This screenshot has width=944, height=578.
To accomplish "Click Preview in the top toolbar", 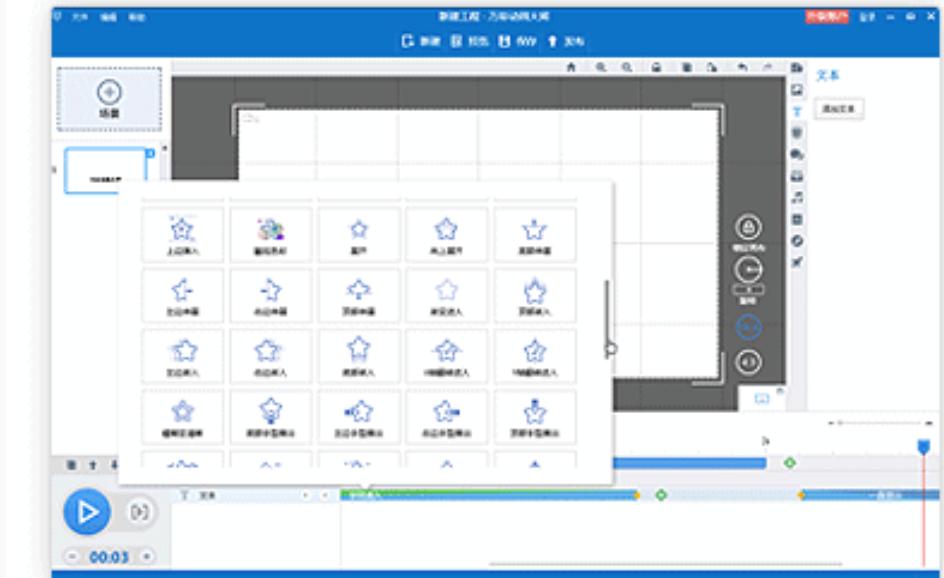I will (470, 41).
